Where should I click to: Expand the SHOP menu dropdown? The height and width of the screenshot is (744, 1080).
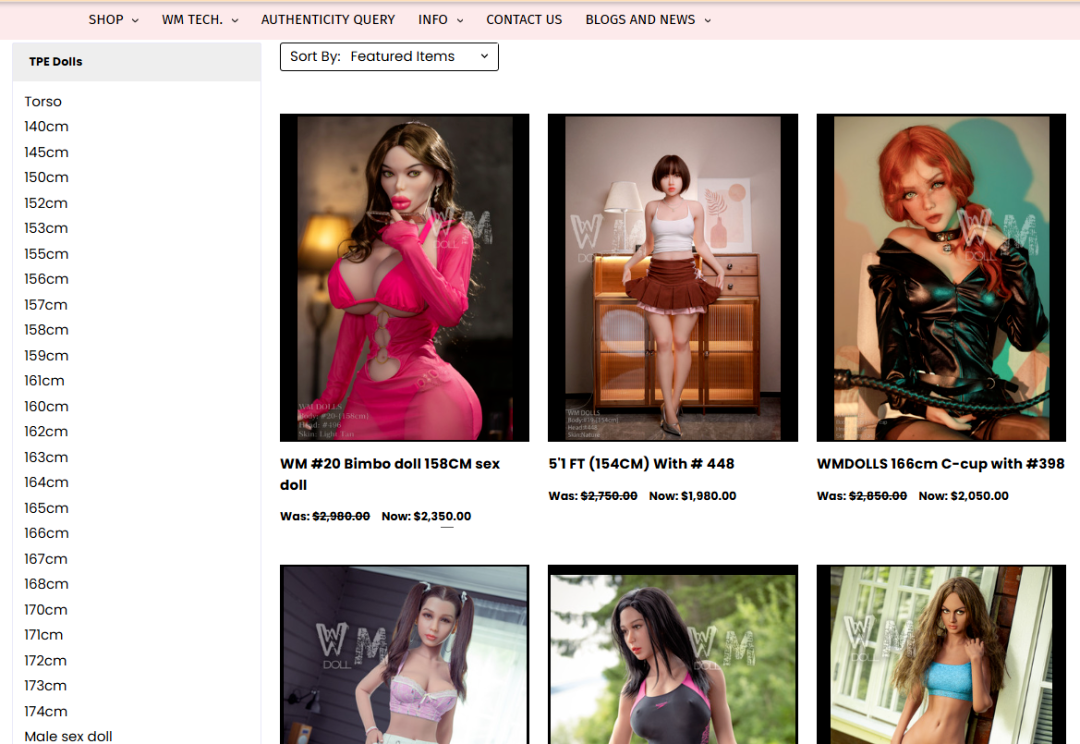113,19
